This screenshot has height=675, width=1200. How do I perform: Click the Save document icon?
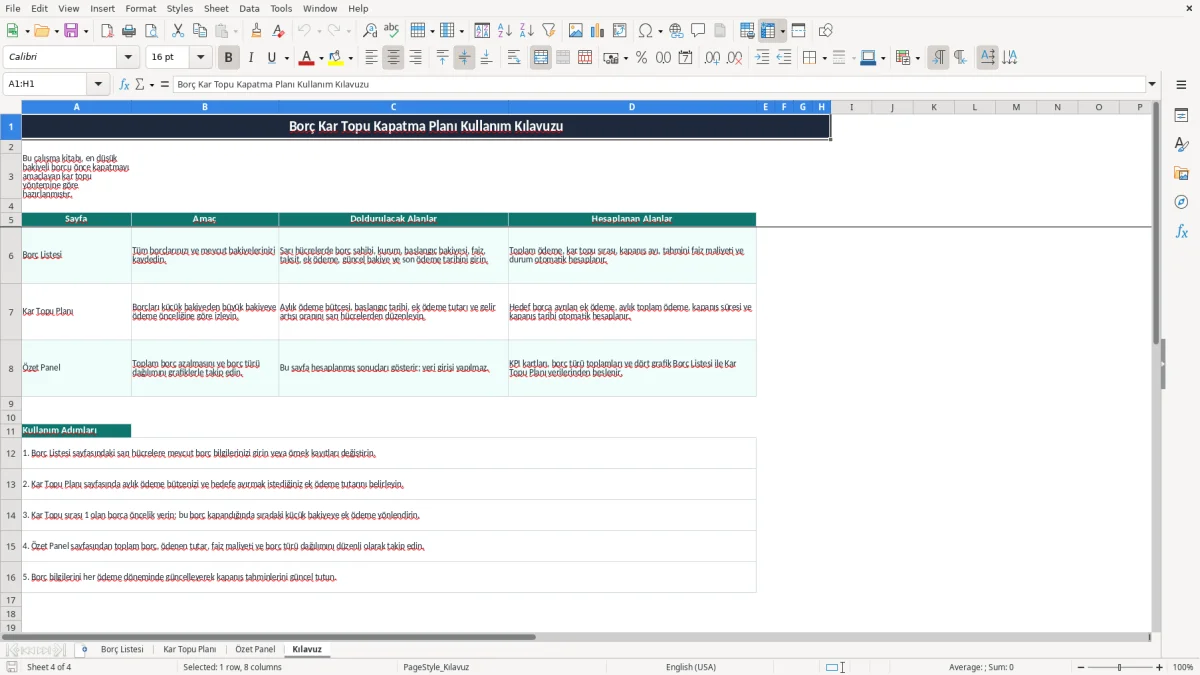(x=71, y=31)
